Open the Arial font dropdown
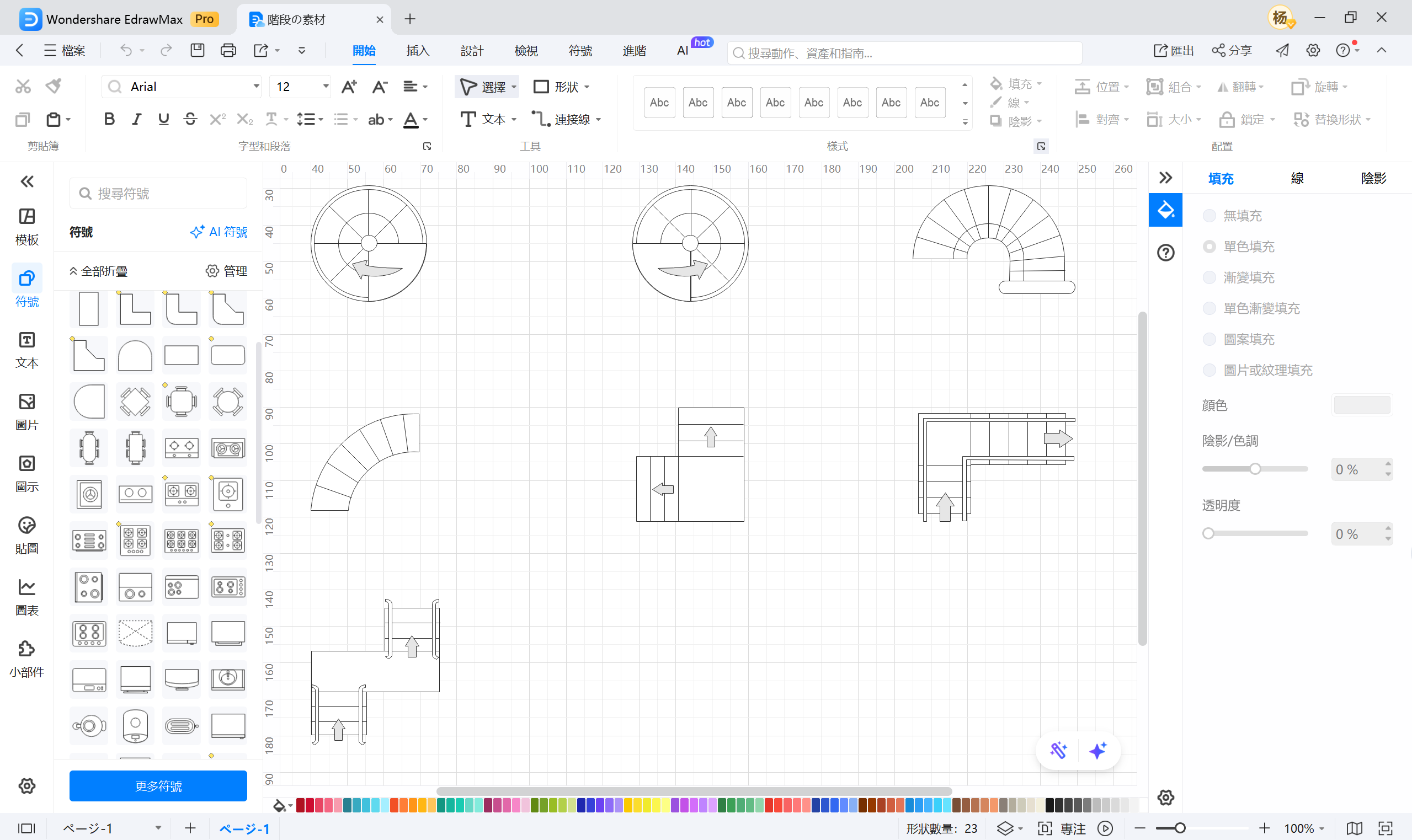Viewport: 1412px width, 840px height. [x=256, y=87]
